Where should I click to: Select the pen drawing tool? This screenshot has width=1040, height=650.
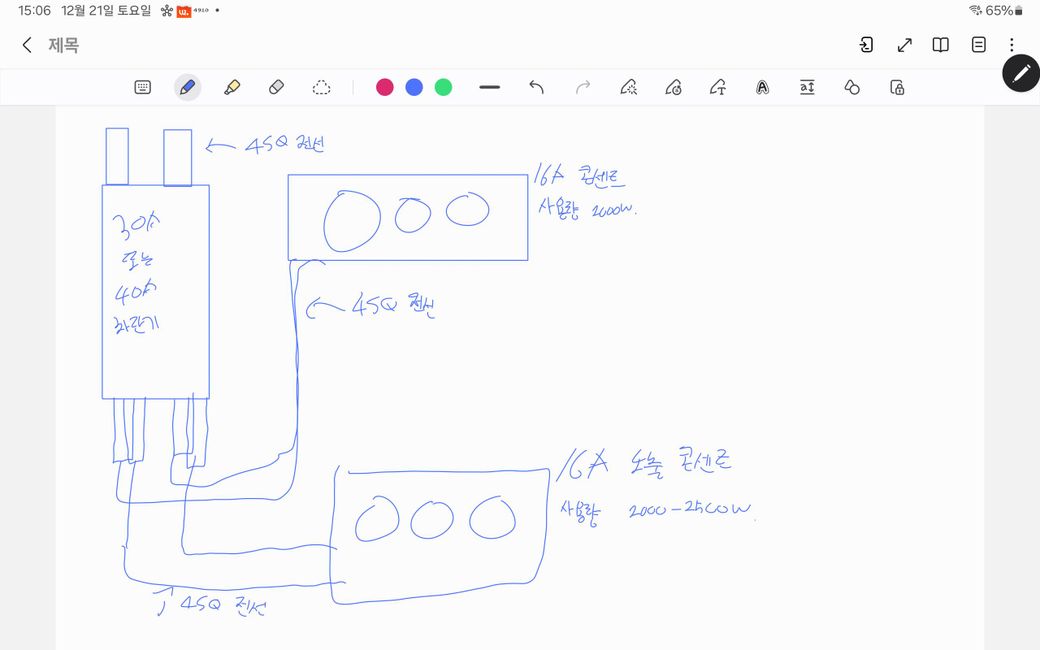187,87
